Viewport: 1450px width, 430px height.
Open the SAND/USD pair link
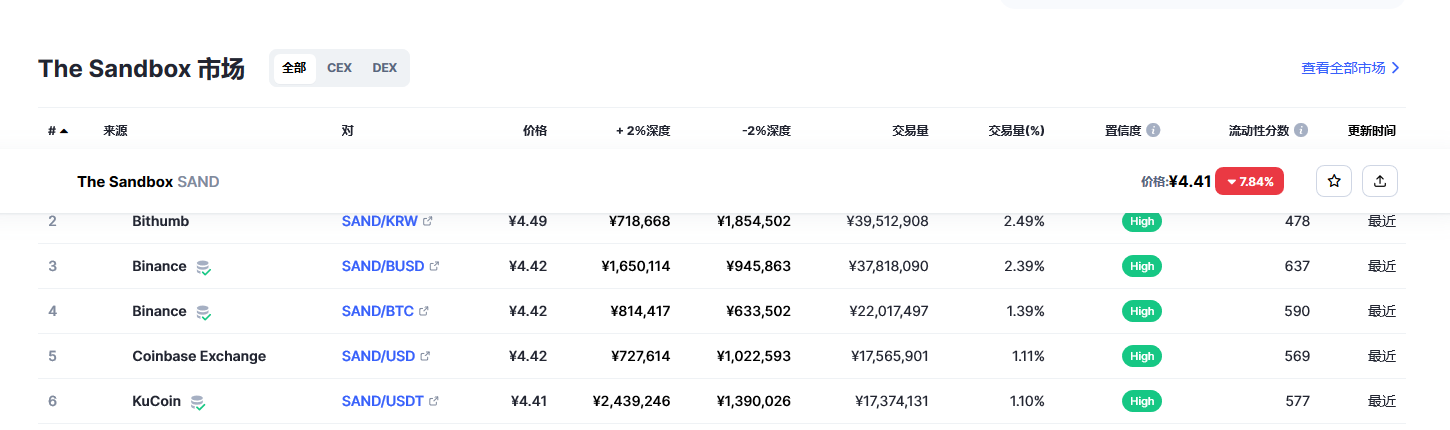[x=379, y=356]
